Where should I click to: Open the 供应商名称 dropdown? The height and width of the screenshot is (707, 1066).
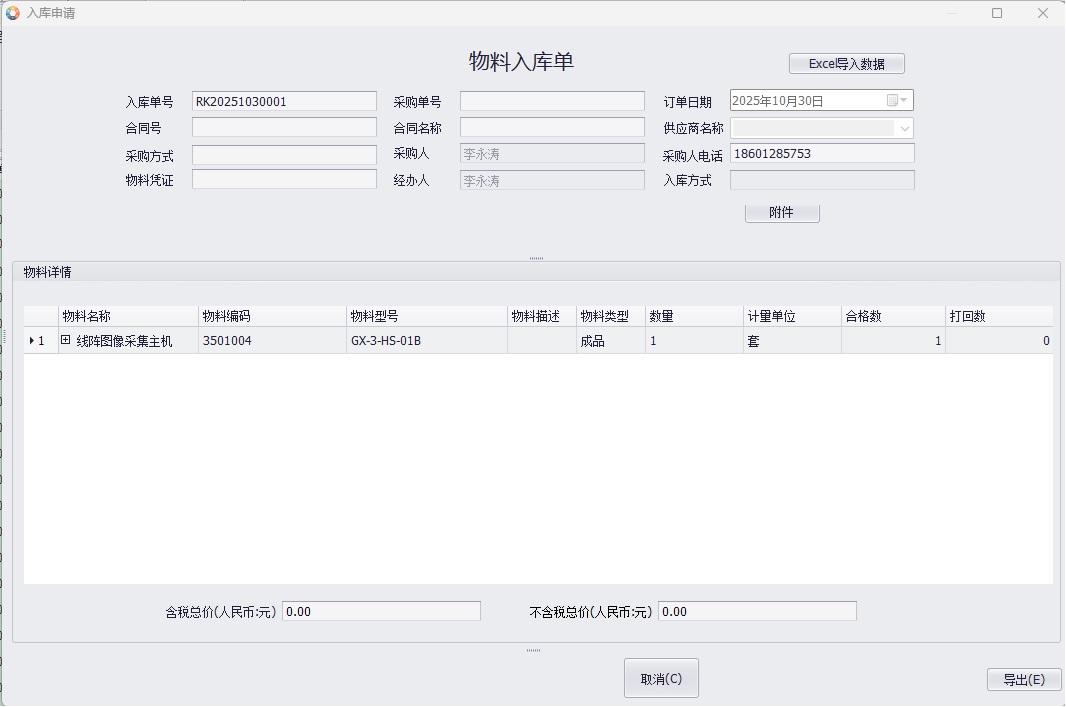pyautogui.click(x=904, y=128)
